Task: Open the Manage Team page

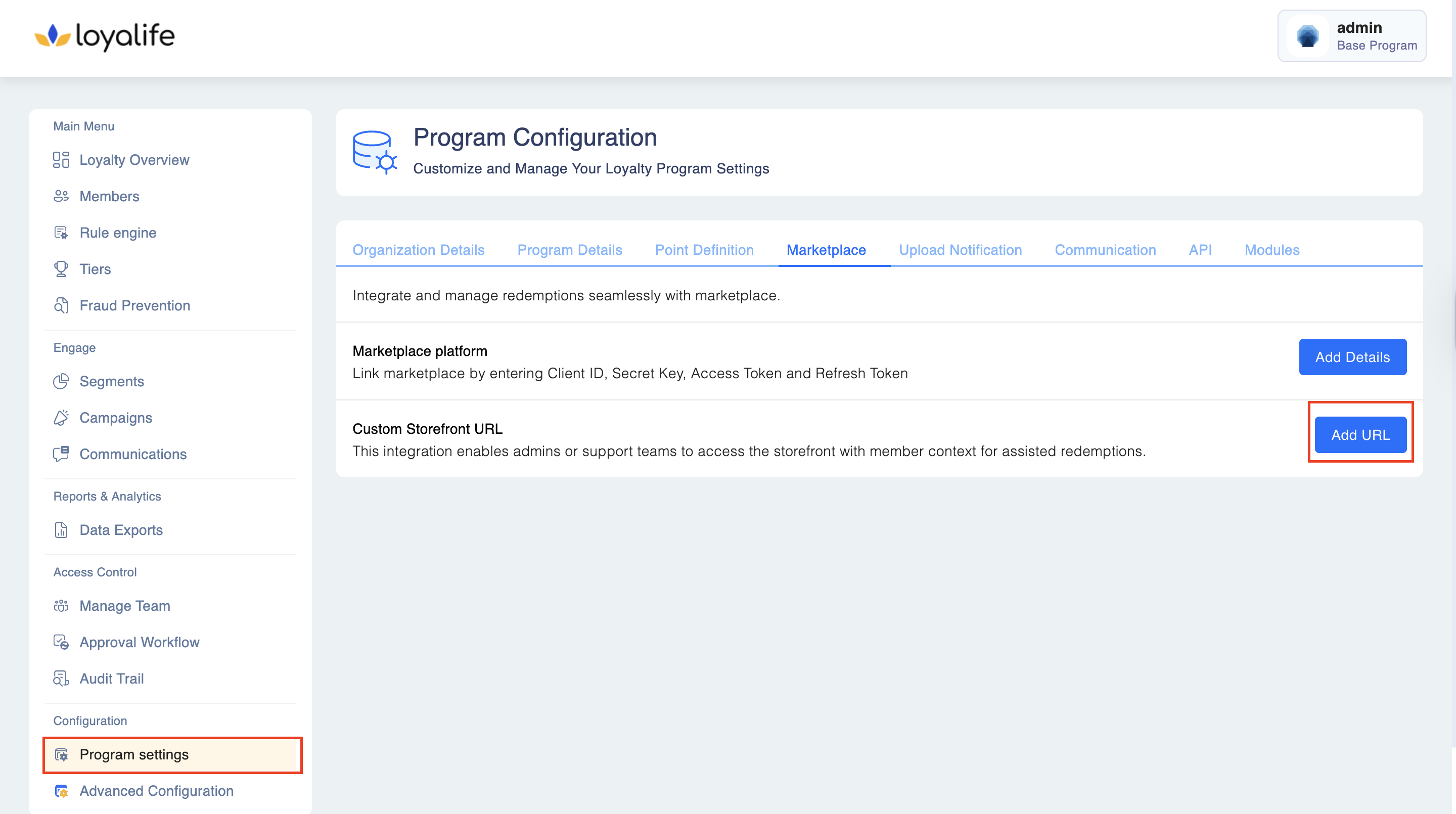Action: (x=124, y=605)
